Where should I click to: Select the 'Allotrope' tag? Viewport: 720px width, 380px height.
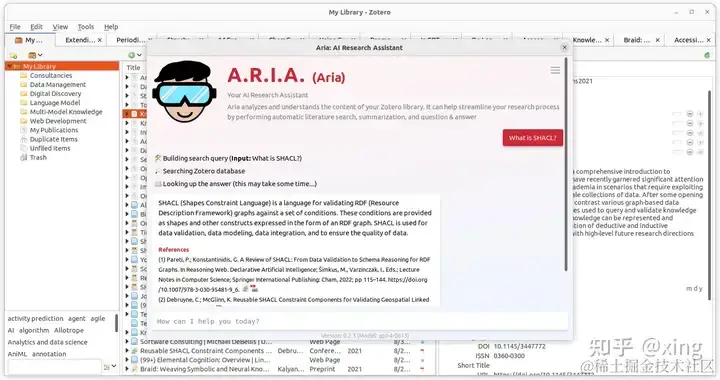pos(69,330)
